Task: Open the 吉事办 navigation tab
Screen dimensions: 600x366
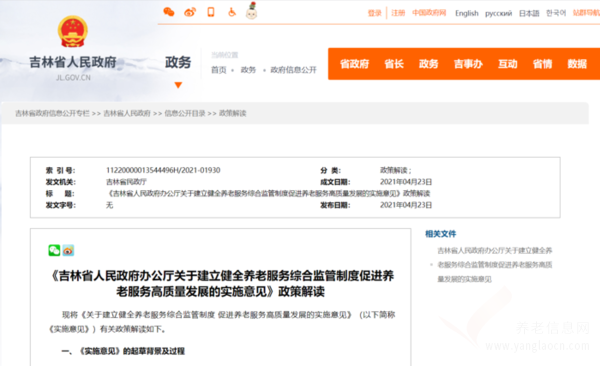Action: (x=468, y=64)
